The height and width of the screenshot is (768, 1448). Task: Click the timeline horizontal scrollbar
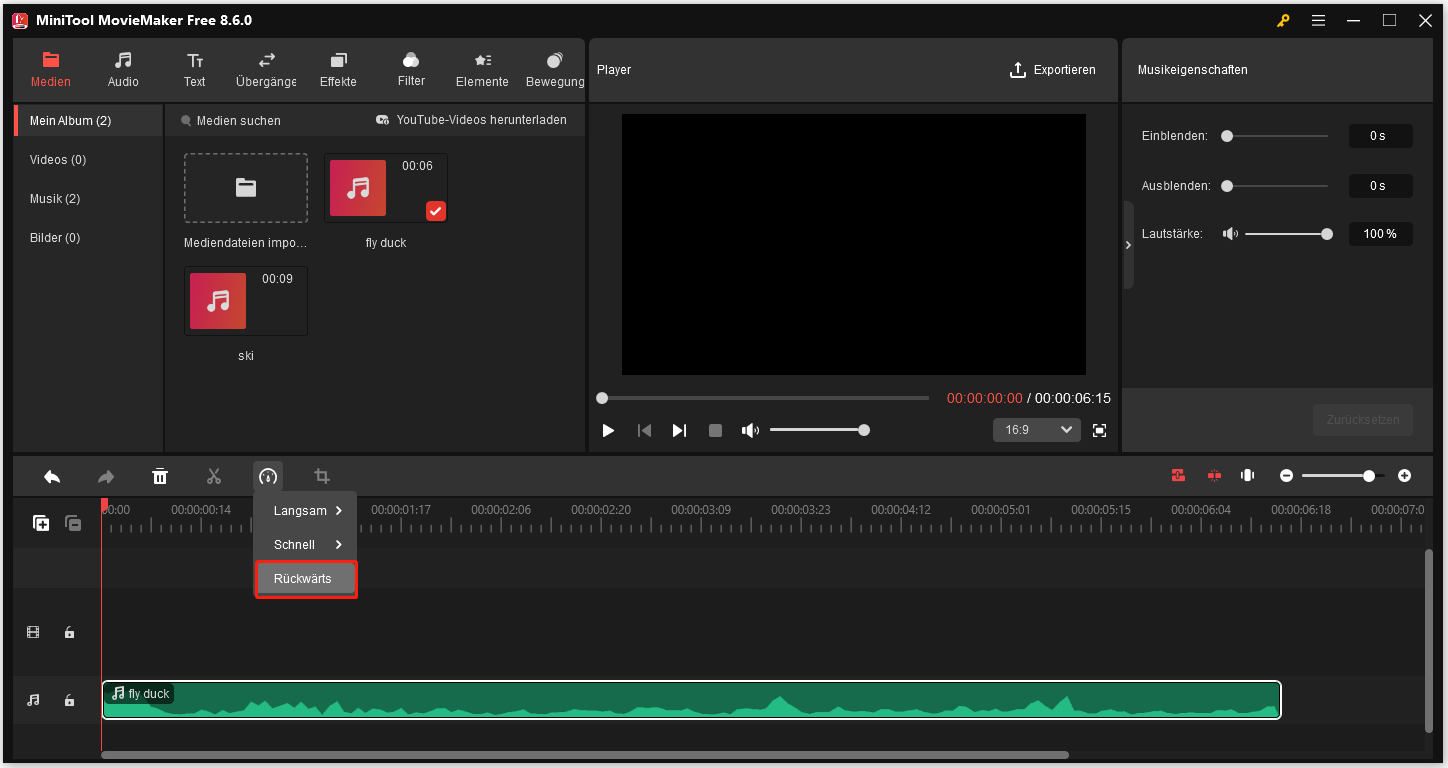coord(585,755)
